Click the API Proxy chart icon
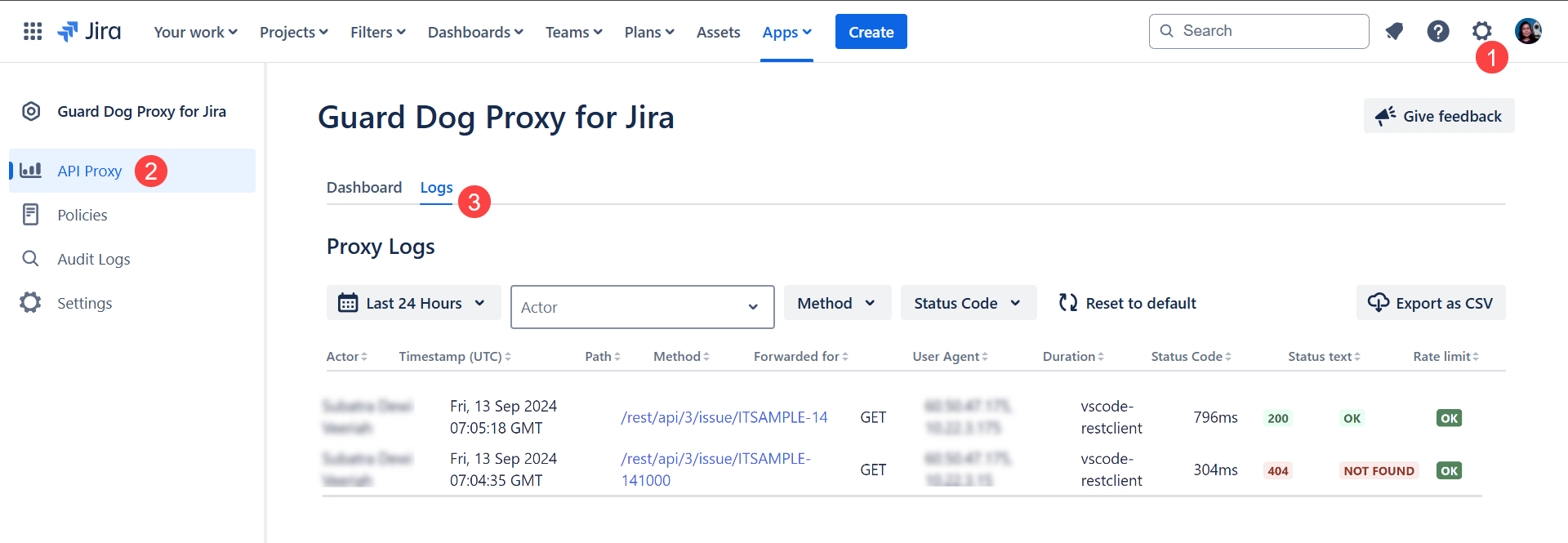This screenshot has width=1568, height=543. (x=30, y=170)
